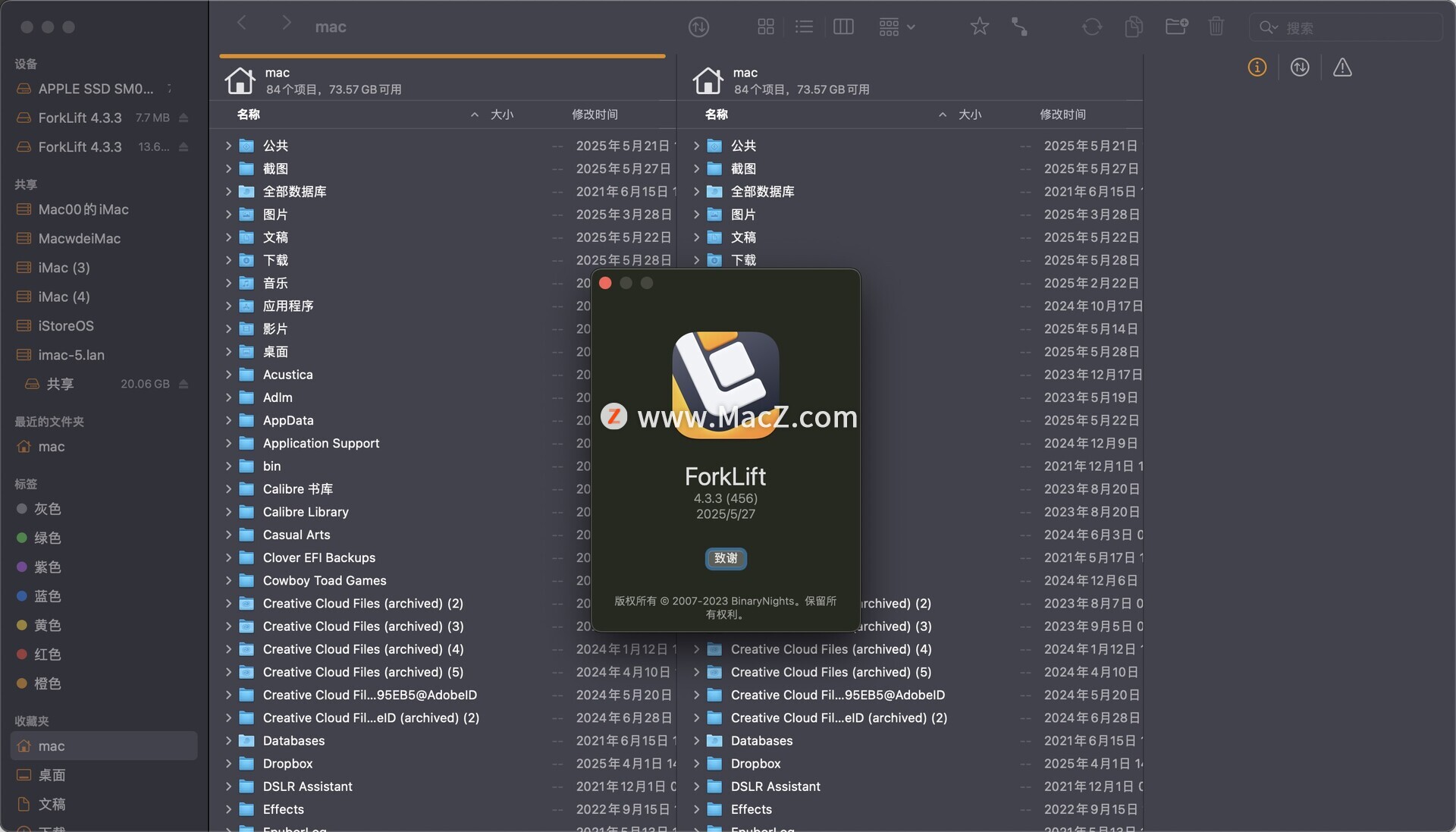This screenshot has height=832, width=1456.
Task: Expand Dropbox folder in the left pane
Action: tap(228, 764)
